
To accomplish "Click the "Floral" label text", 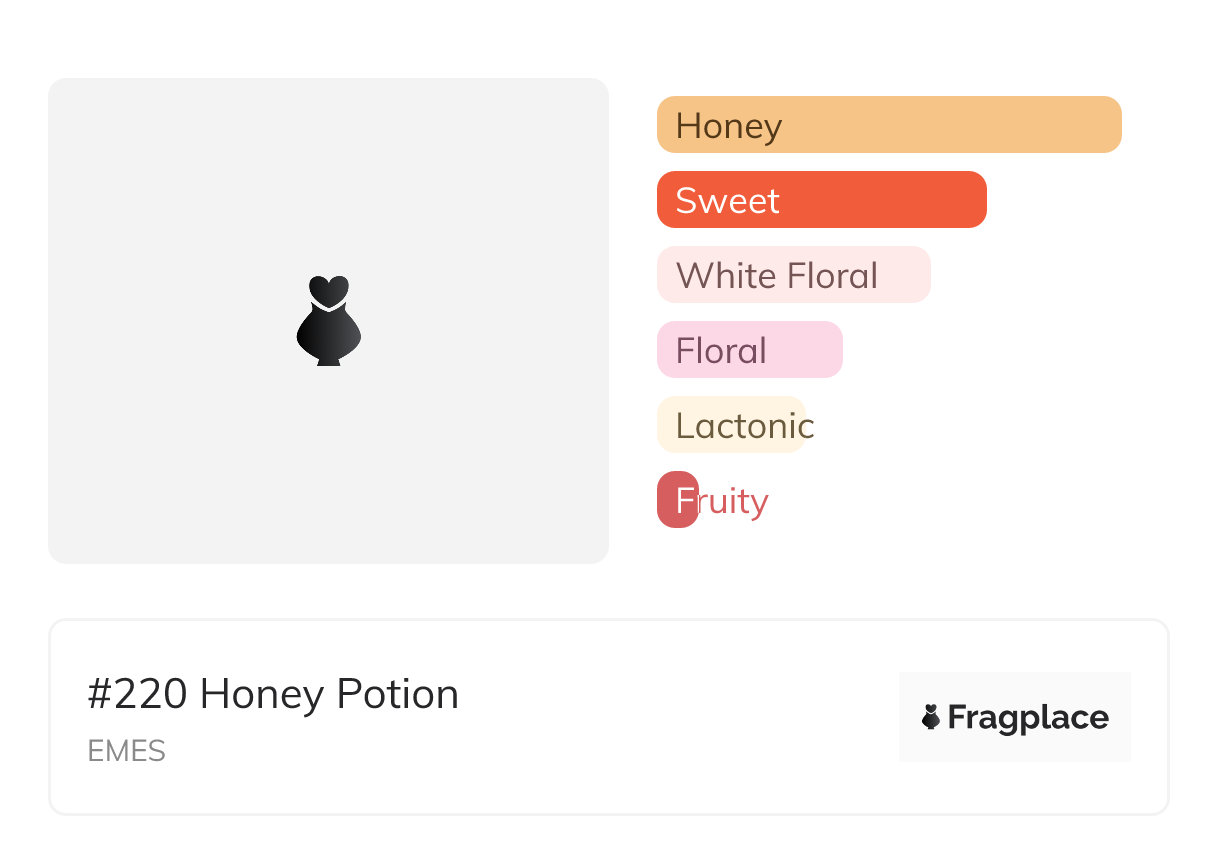I will 721,351.
